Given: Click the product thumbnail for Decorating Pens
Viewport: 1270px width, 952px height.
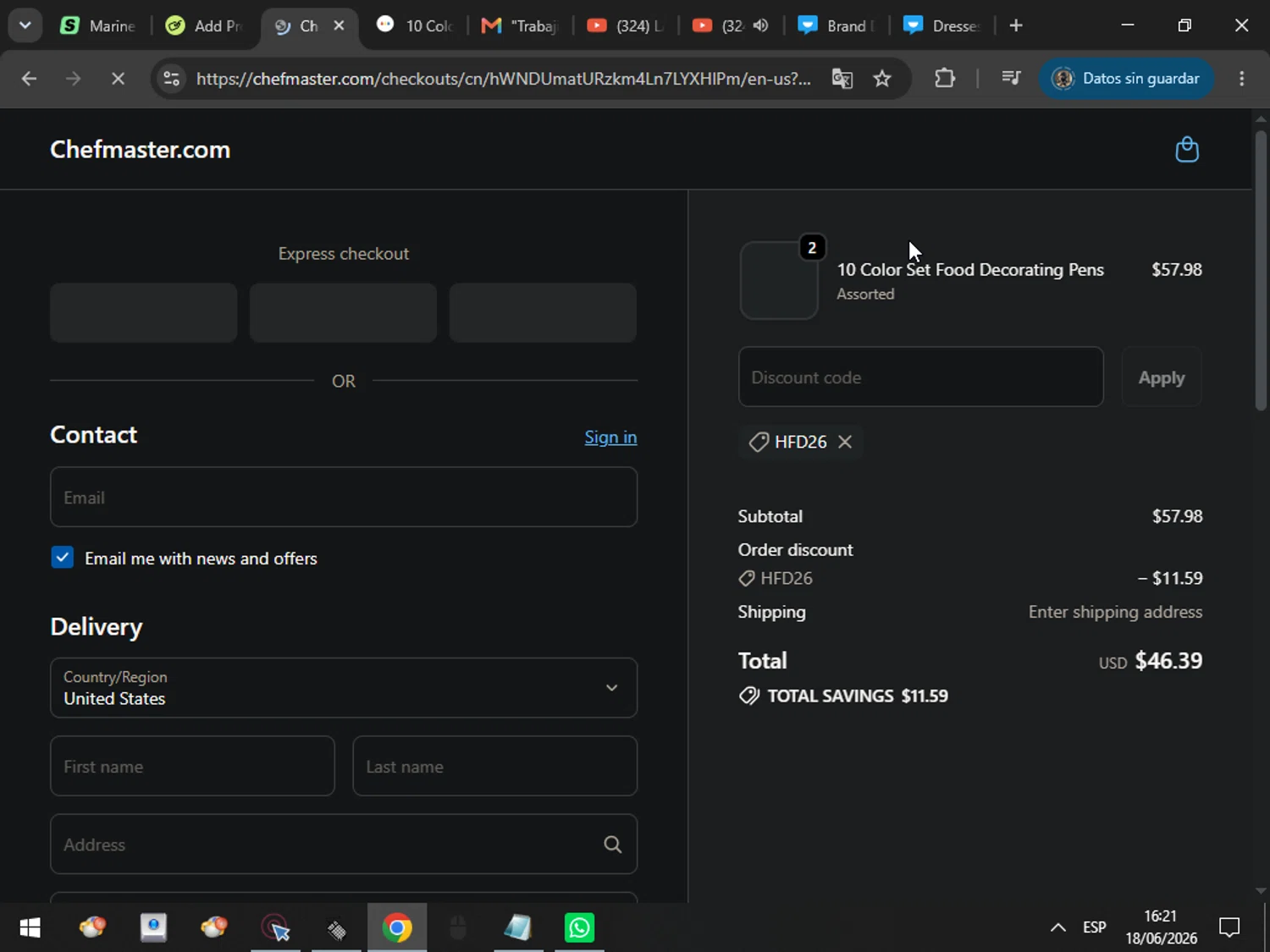Looking at the screenshot, I should click(x=779, y=281).
